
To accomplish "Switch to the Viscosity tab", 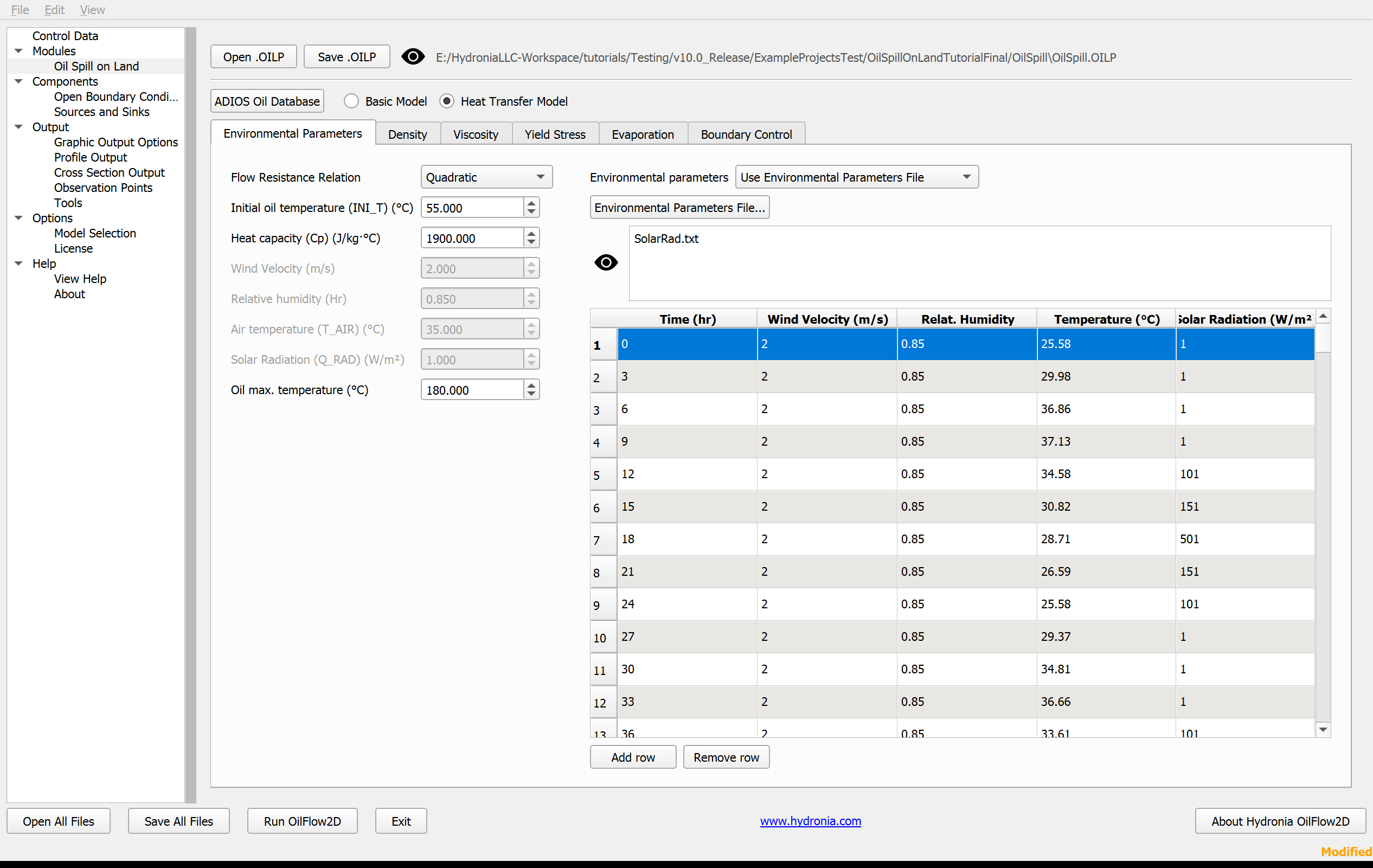I will [476, 134].
